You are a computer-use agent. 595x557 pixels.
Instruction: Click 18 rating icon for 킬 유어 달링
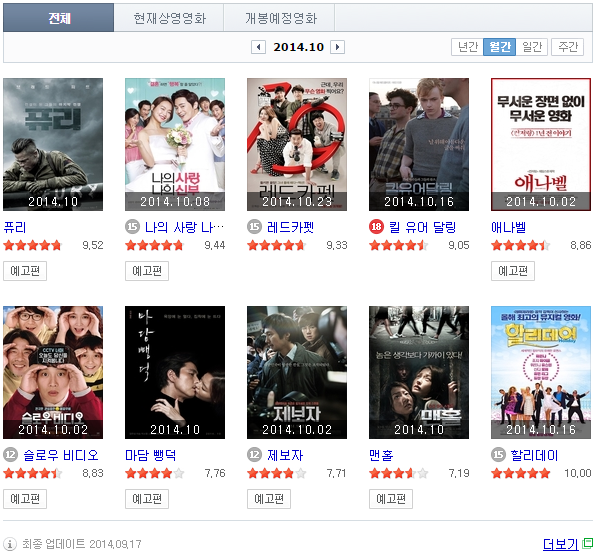376,227
